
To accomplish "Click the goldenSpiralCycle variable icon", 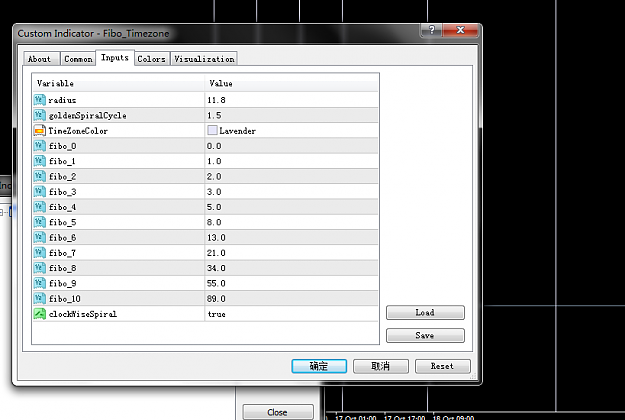I will [x=39, y=115].
